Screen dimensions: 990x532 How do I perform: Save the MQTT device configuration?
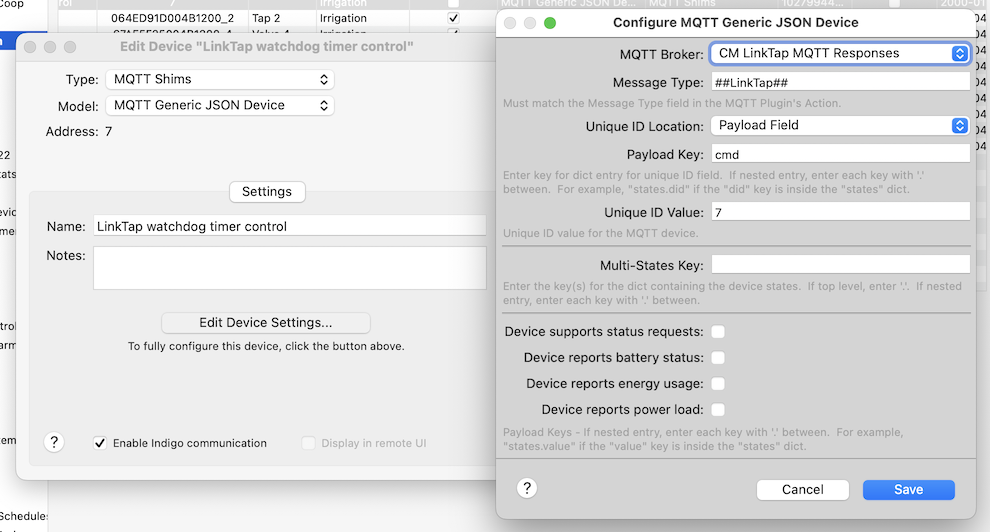(x=909, y=490)
